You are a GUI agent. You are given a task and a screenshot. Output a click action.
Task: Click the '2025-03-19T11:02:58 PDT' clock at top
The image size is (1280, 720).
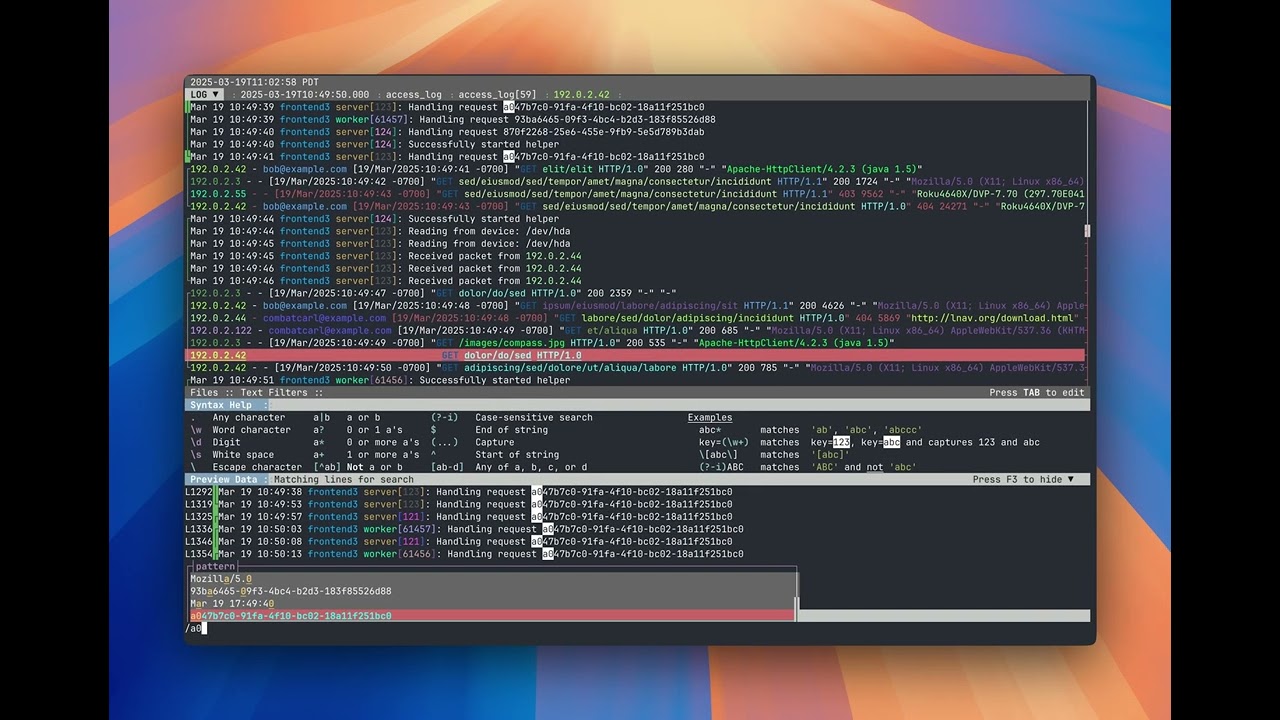pyautogui.click(x=254, y=82)
